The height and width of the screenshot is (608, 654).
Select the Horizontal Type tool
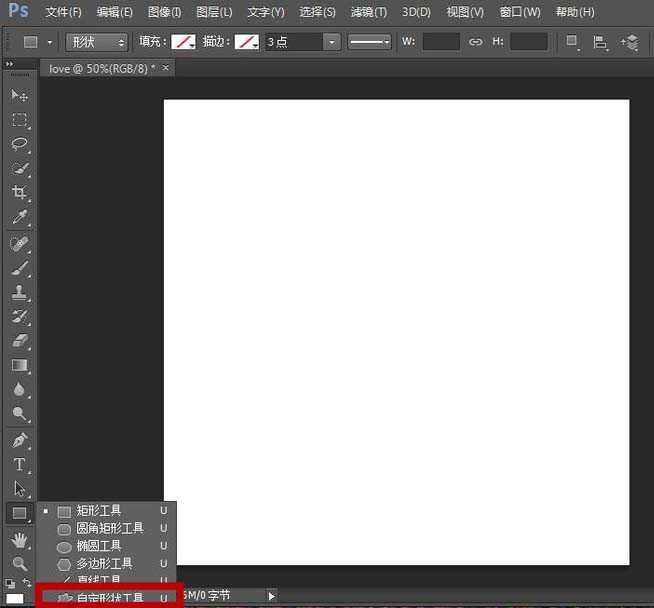(x=19, y=465)
